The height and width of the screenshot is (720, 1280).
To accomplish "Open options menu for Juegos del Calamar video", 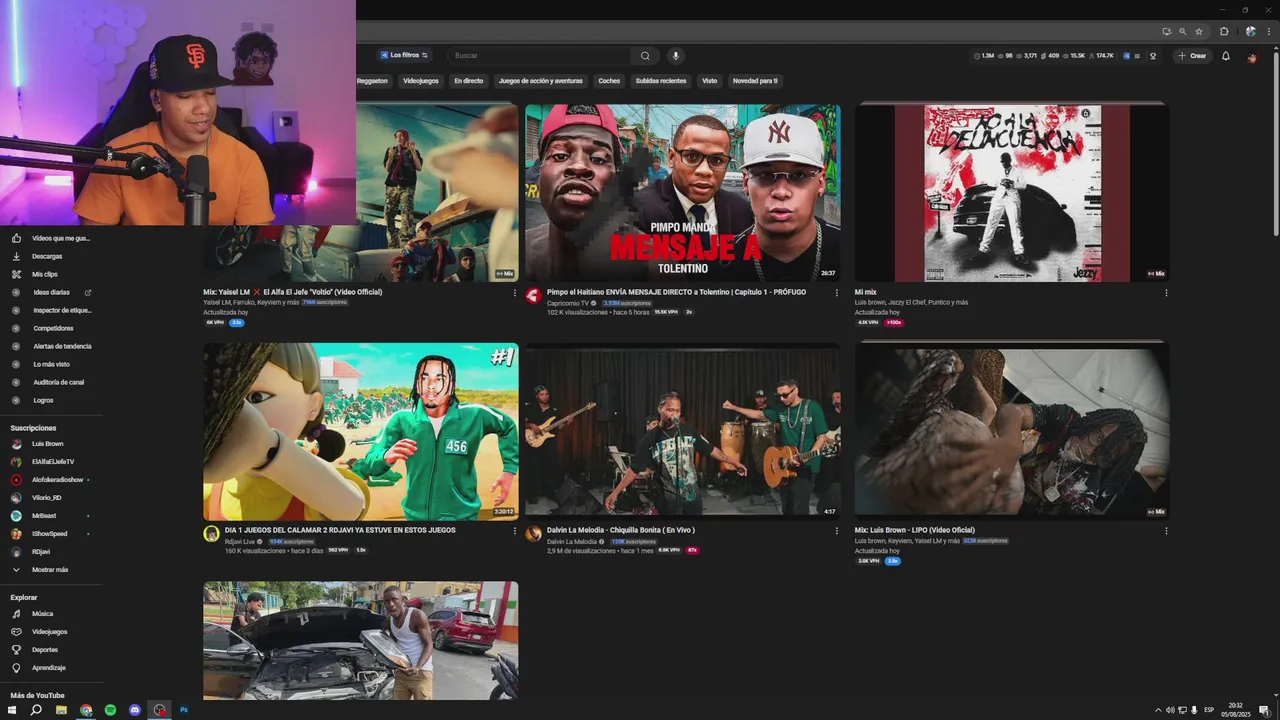I will tap(515, 531).
